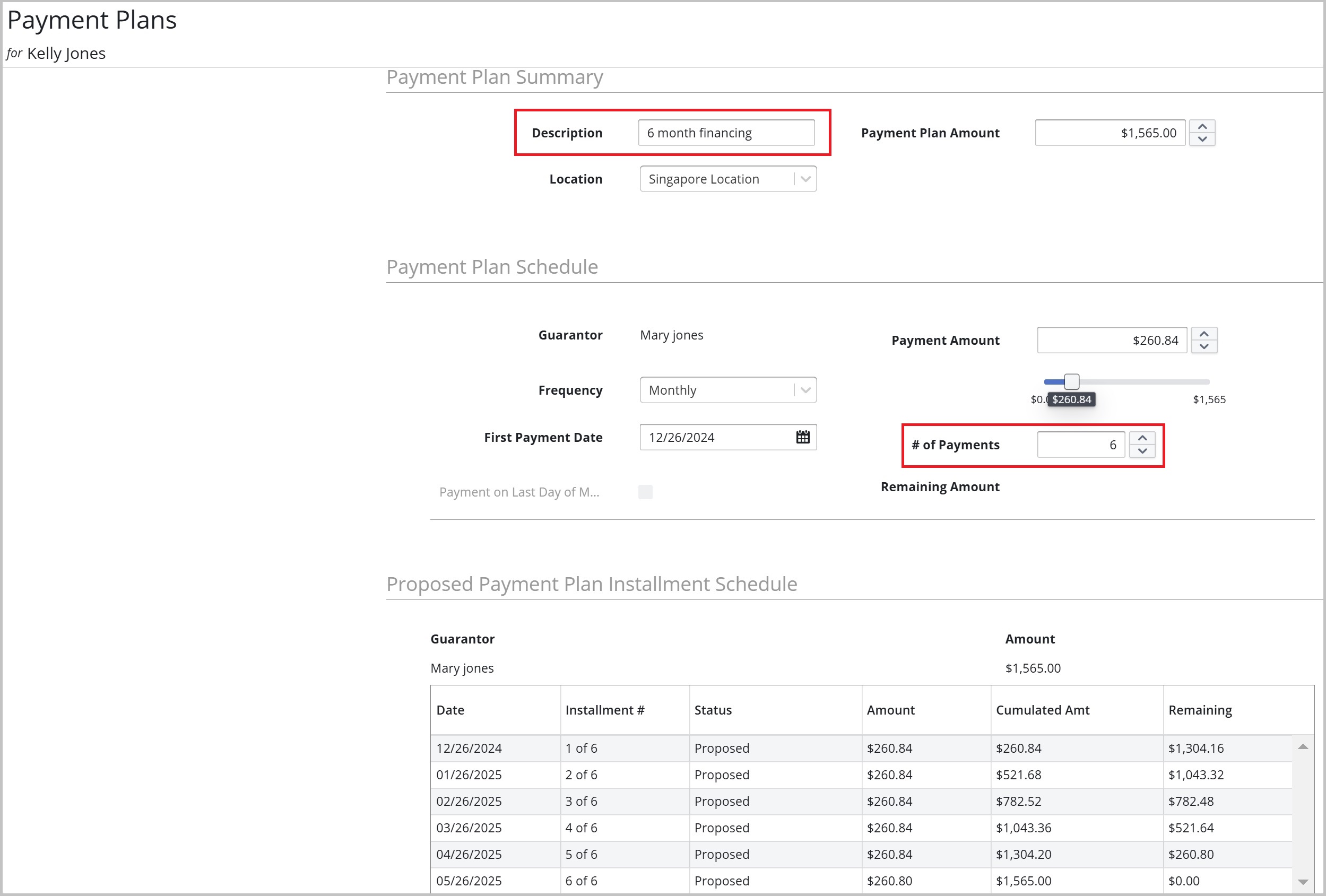This screenshot has height=896, width=1326.
Task: Increase the Payment Plan Amount with up arrow
Action: [1202, 127]
